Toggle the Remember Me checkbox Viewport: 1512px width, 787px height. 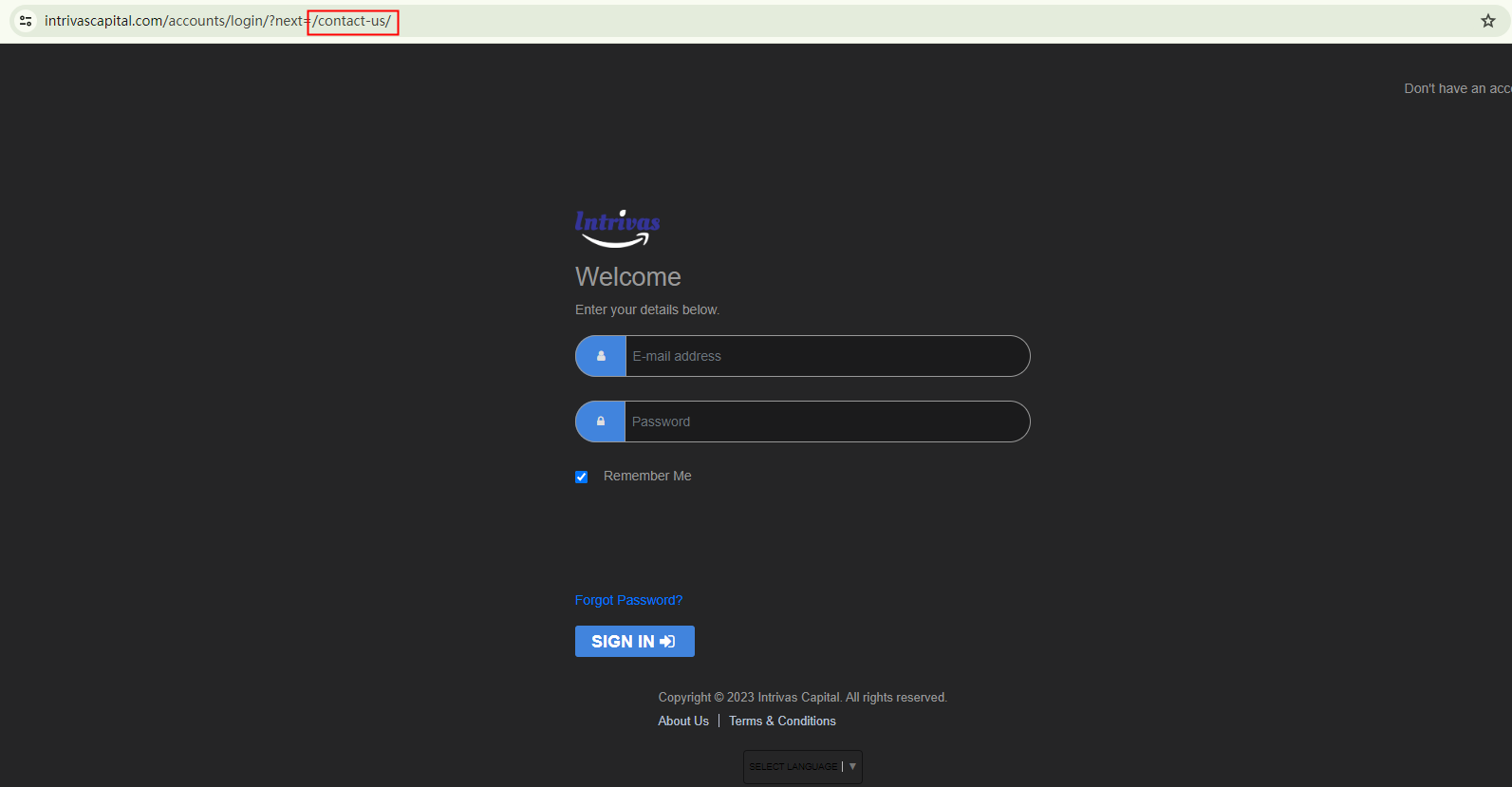coord(582,477)
